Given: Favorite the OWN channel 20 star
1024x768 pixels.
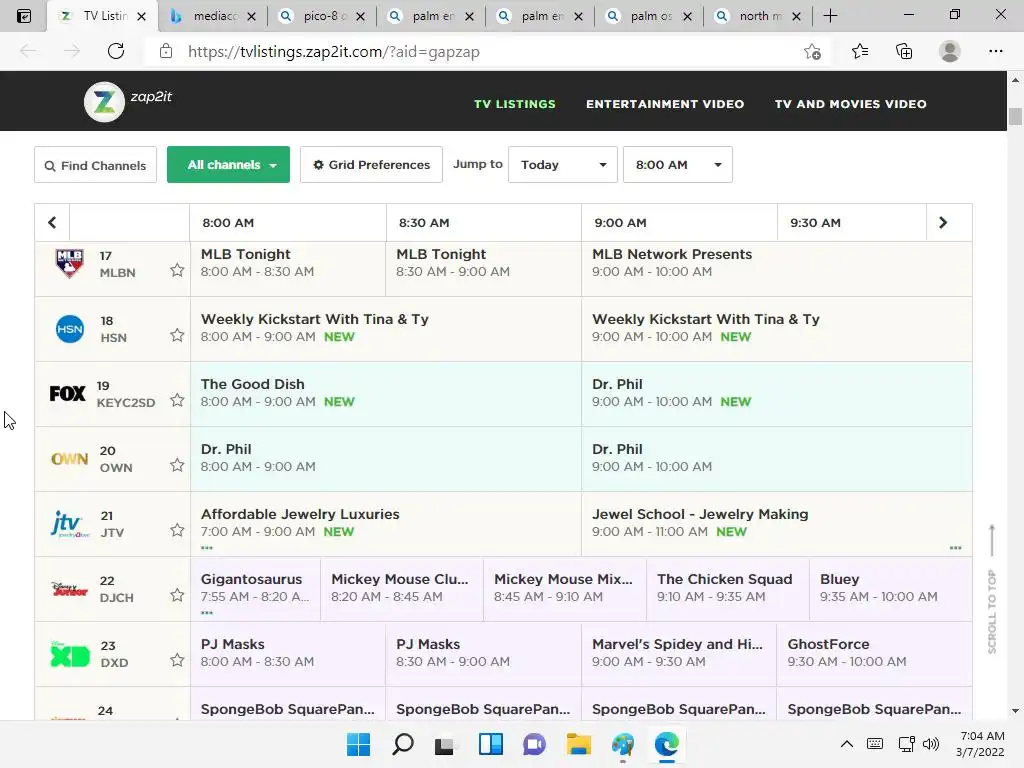Looking at the screenshot, I should coord(177,465).
